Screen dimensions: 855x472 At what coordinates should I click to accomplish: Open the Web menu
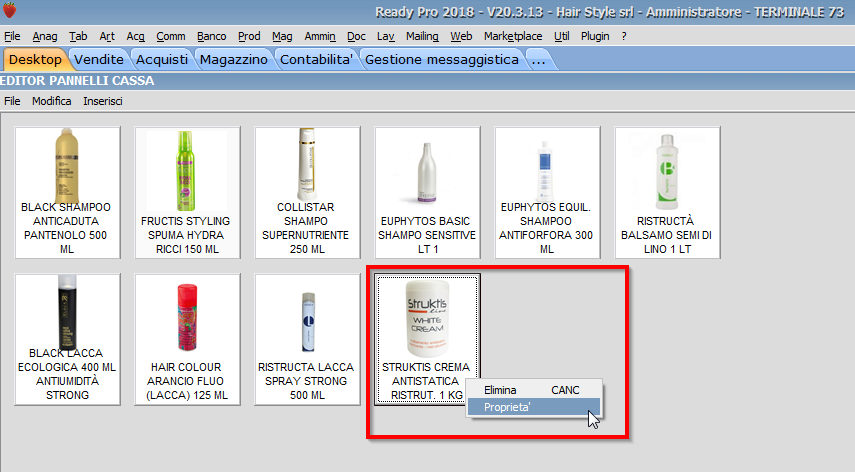click(x=461, y=36)
